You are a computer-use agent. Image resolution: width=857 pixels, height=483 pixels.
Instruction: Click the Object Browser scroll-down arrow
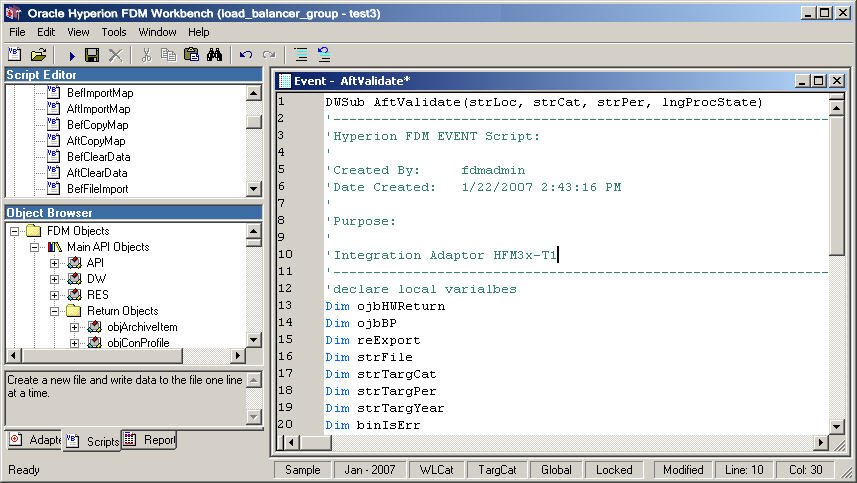[x=254, y=340]
